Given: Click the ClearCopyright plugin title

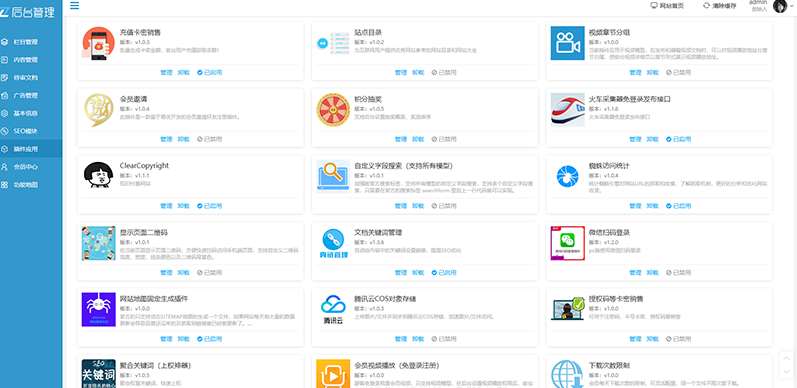Looking at the screenshot, I should (x=144, y=166).
